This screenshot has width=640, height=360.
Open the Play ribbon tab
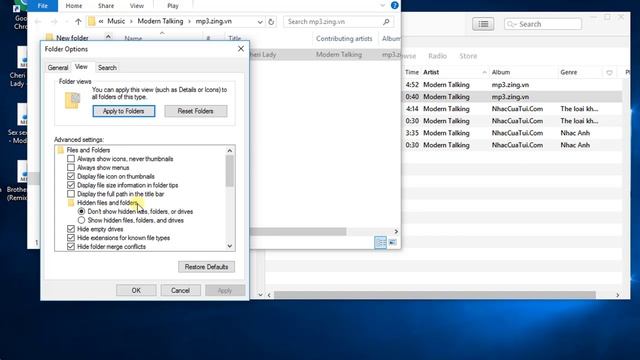click(173, 6)
